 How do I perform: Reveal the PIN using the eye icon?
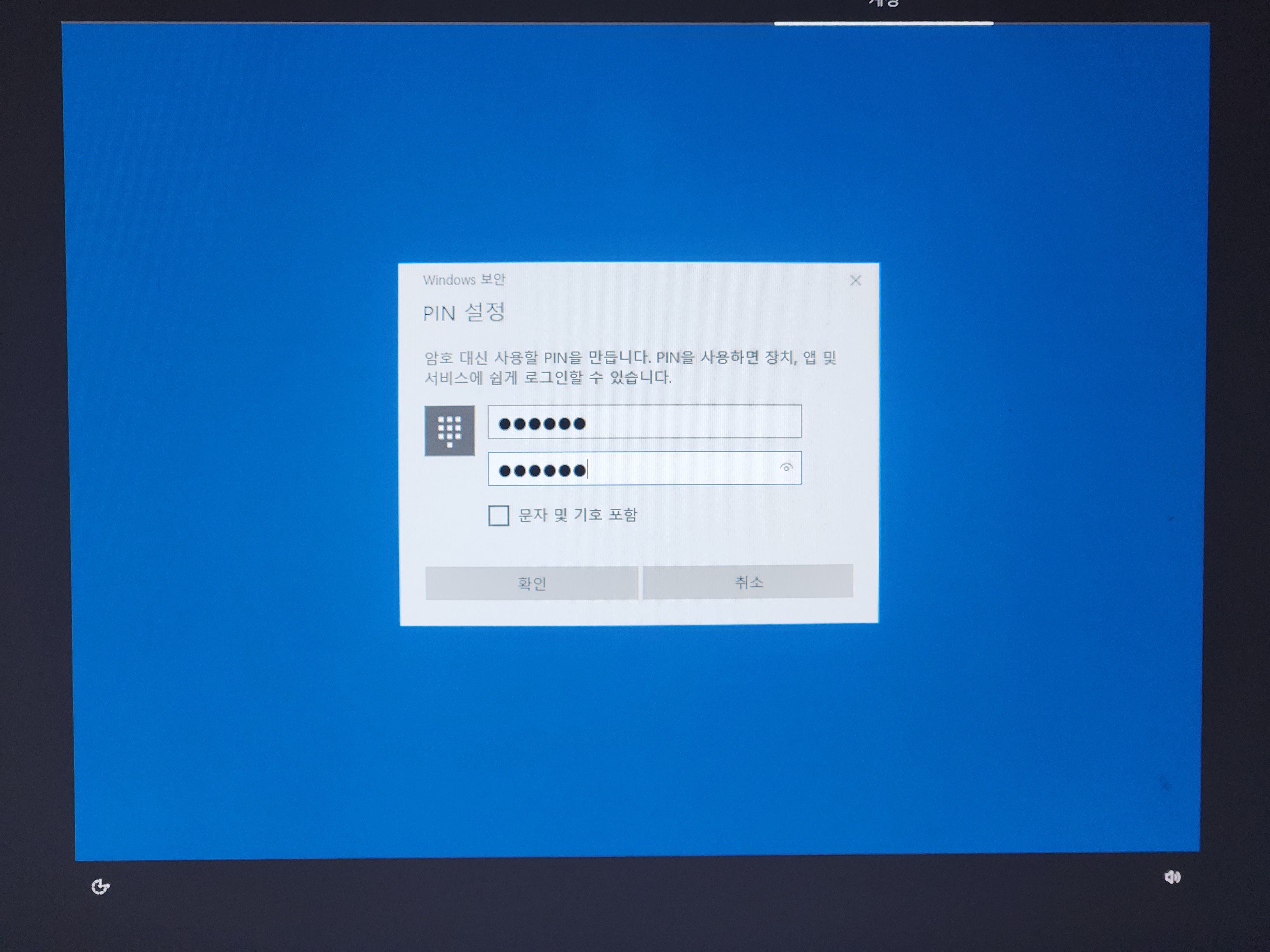pos(786,468)
